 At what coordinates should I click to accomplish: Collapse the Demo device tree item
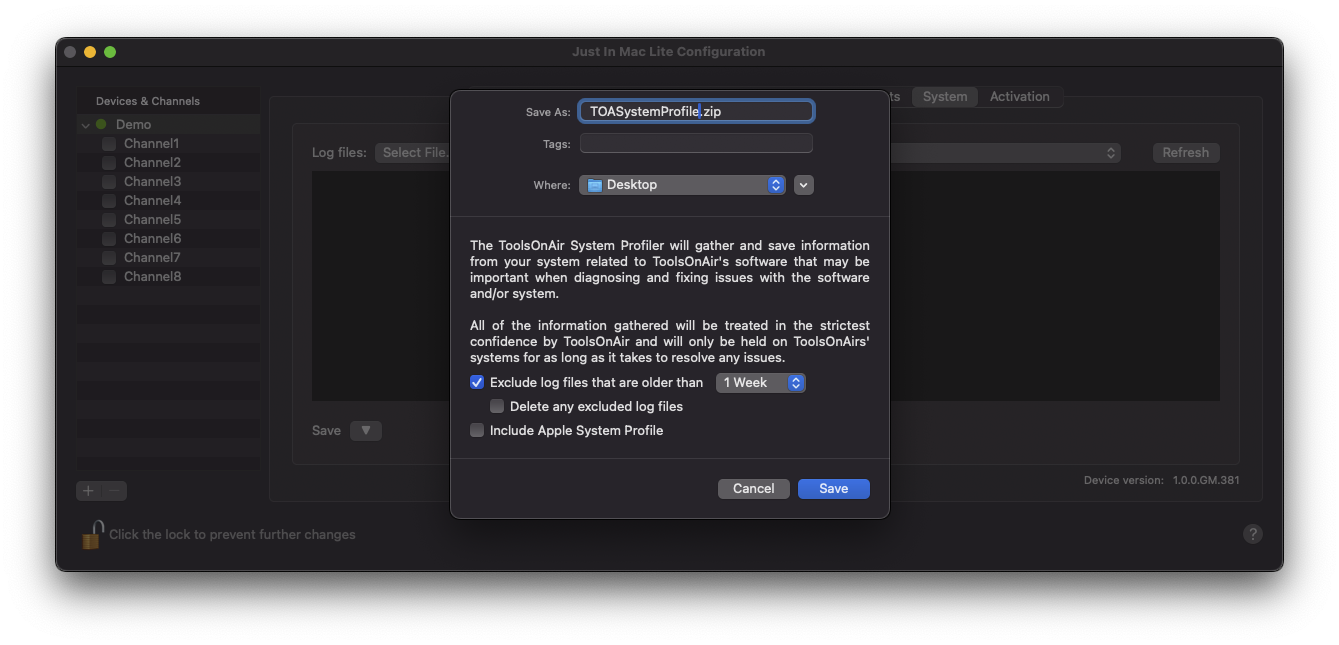point(86,125)
